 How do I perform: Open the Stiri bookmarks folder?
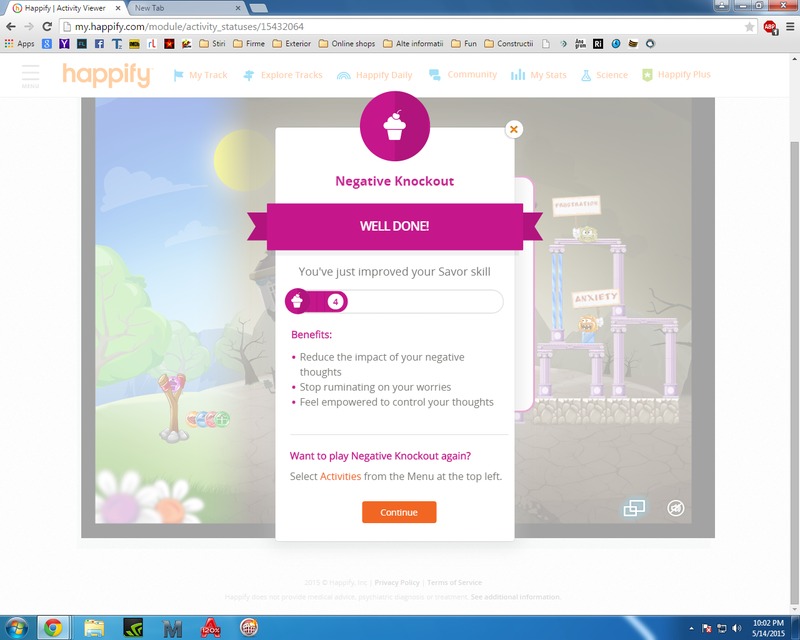coord(212,44)
